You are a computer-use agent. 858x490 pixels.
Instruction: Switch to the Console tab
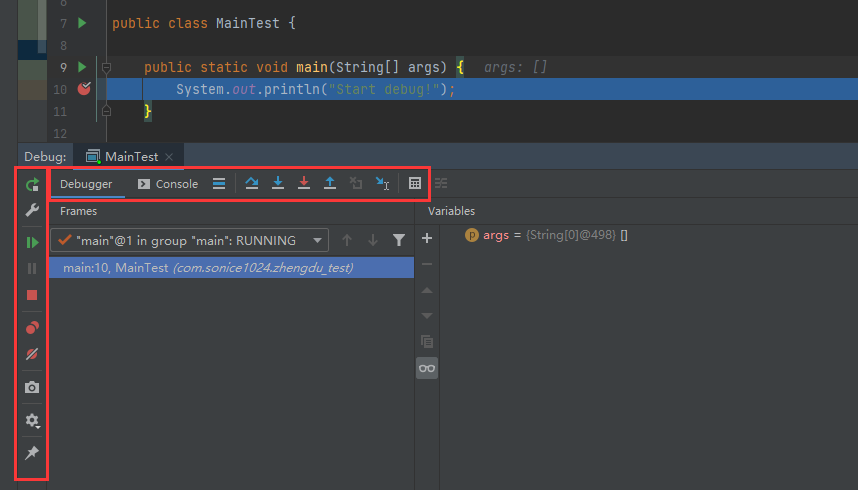click(168, 184)
